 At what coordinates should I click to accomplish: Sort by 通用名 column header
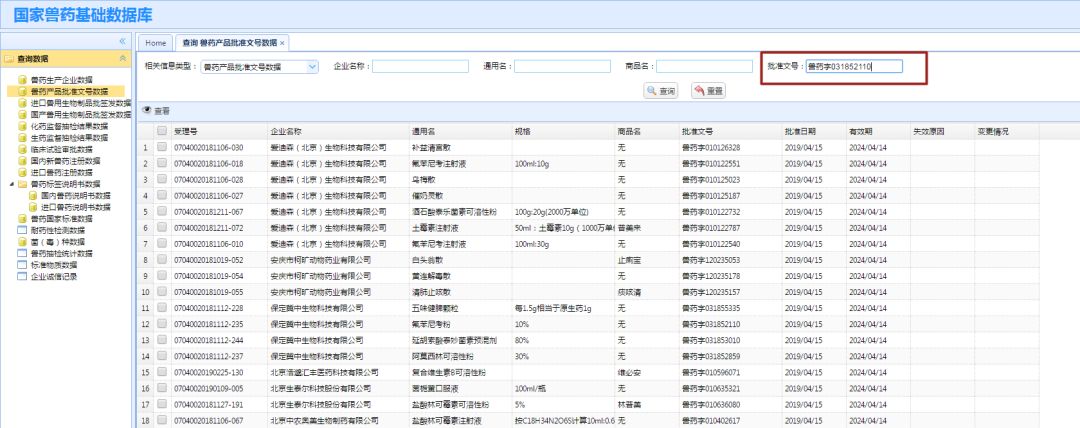459,131
